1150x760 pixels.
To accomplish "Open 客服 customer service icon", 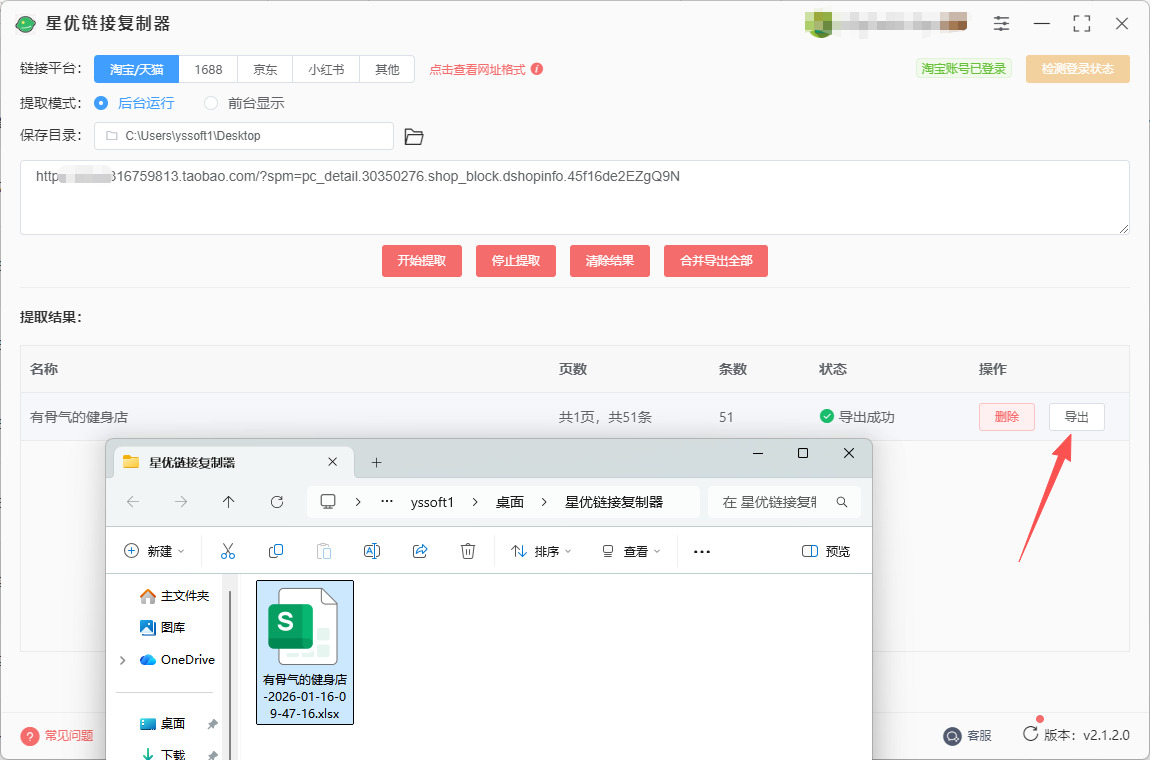I will click(952, 736).
